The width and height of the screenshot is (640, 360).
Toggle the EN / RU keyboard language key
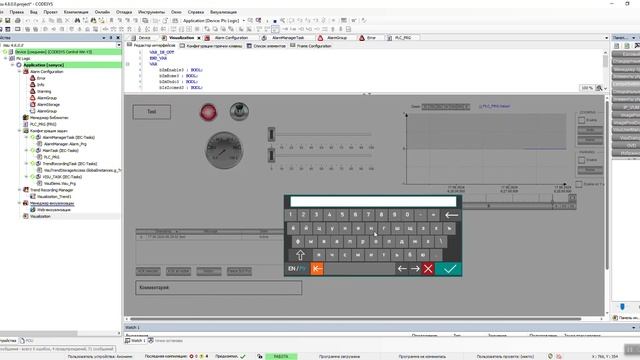click(297, 269)
